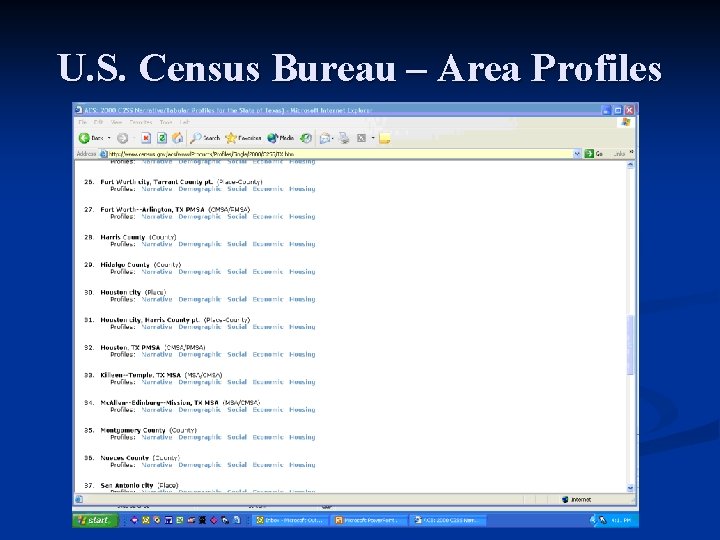
Task: Select the heading 'San Antonio city'
Action: 127,485
